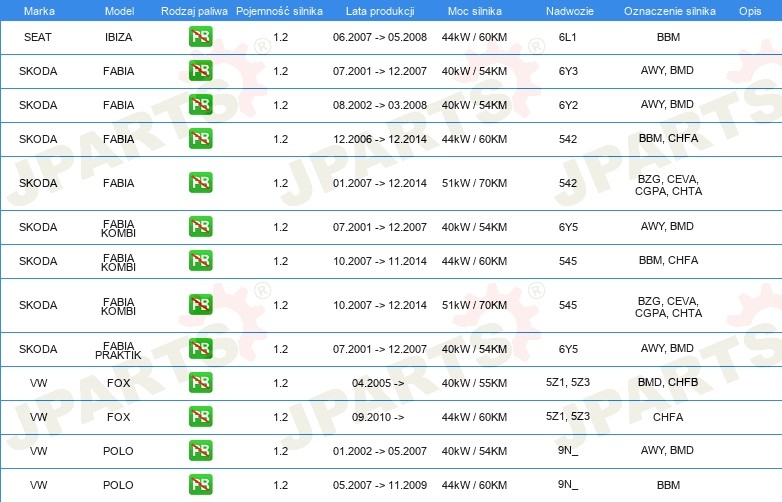
Task: Click body code 6Y3
Action: 568,71
